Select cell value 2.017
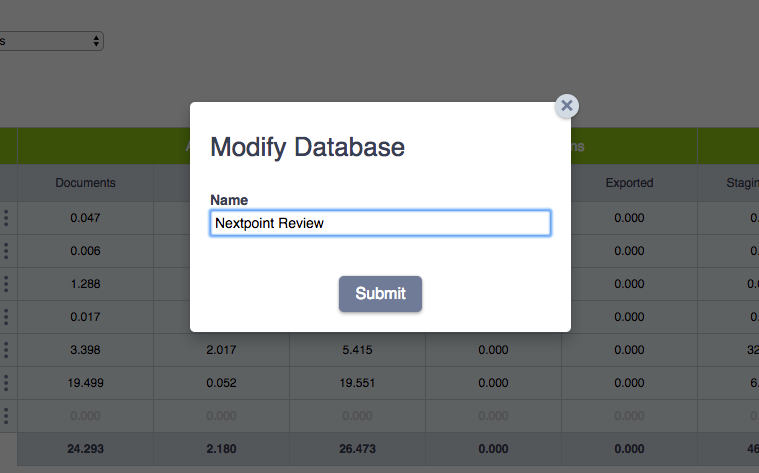 click(221, 350)
